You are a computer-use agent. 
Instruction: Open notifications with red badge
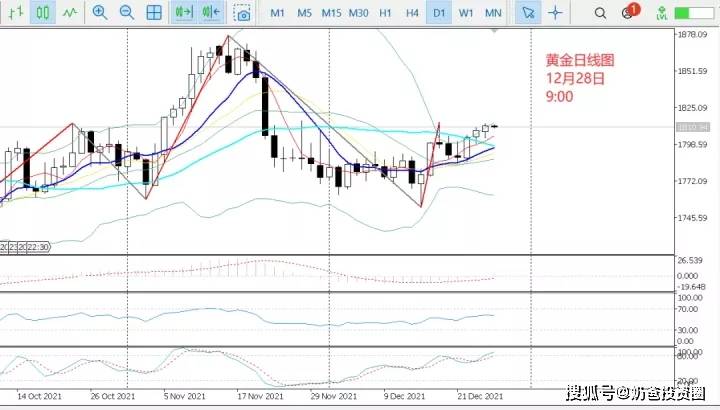pyautogui.click(x=629, y=11)
